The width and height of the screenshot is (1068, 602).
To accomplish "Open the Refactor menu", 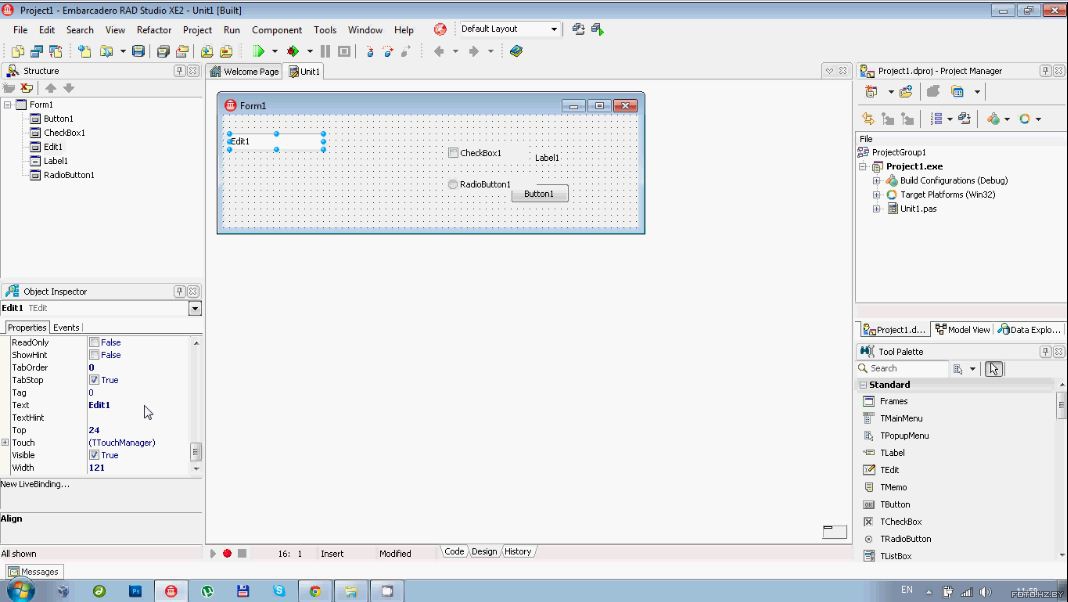I will (154, 30).
